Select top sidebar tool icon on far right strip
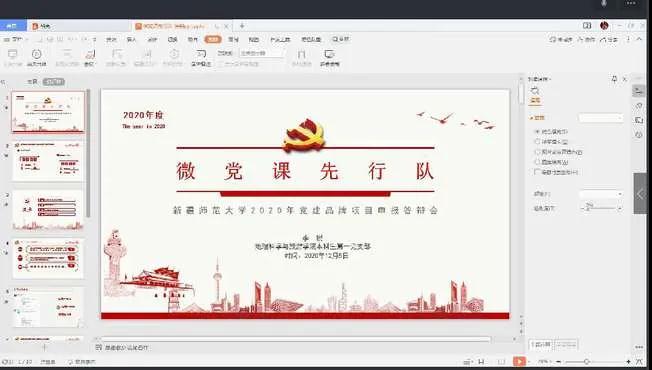 coord(639,91)
